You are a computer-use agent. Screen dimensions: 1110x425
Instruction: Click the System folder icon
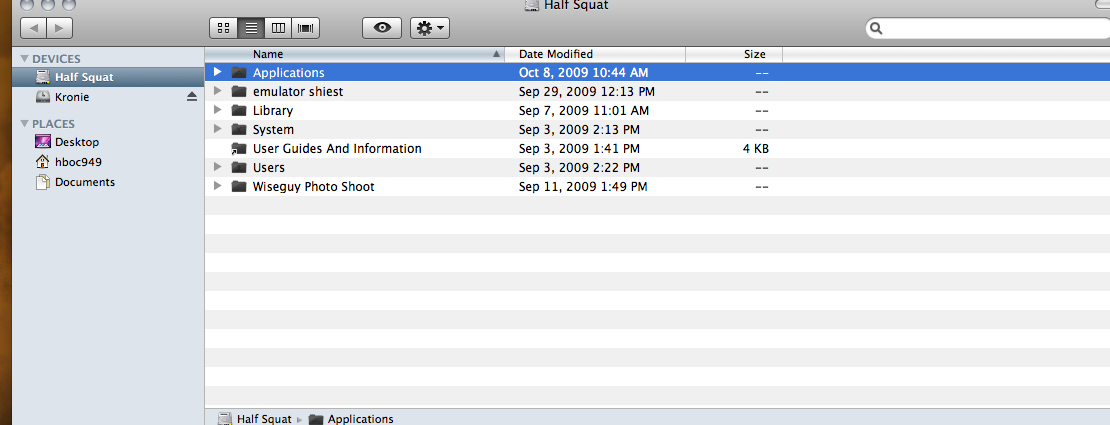(239, 130)
